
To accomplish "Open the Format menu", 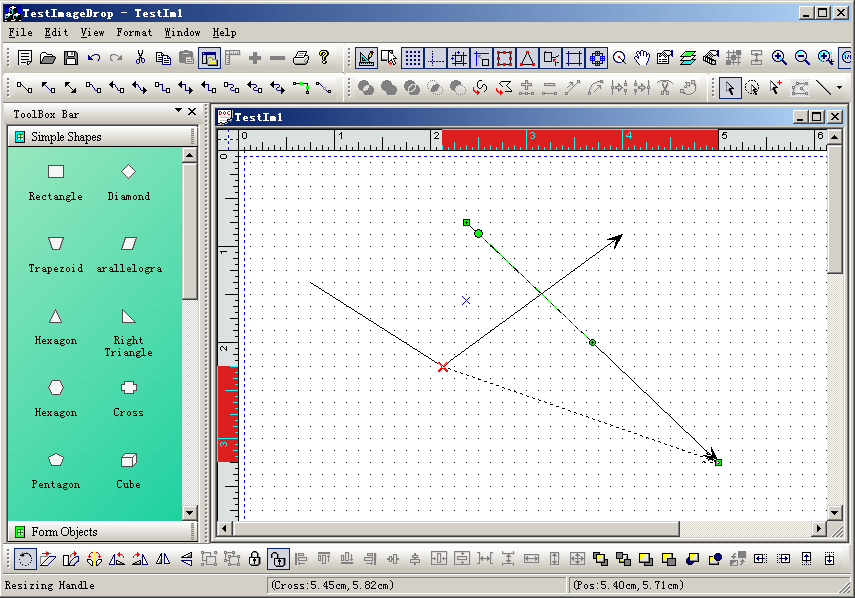I will coord(134,33).
